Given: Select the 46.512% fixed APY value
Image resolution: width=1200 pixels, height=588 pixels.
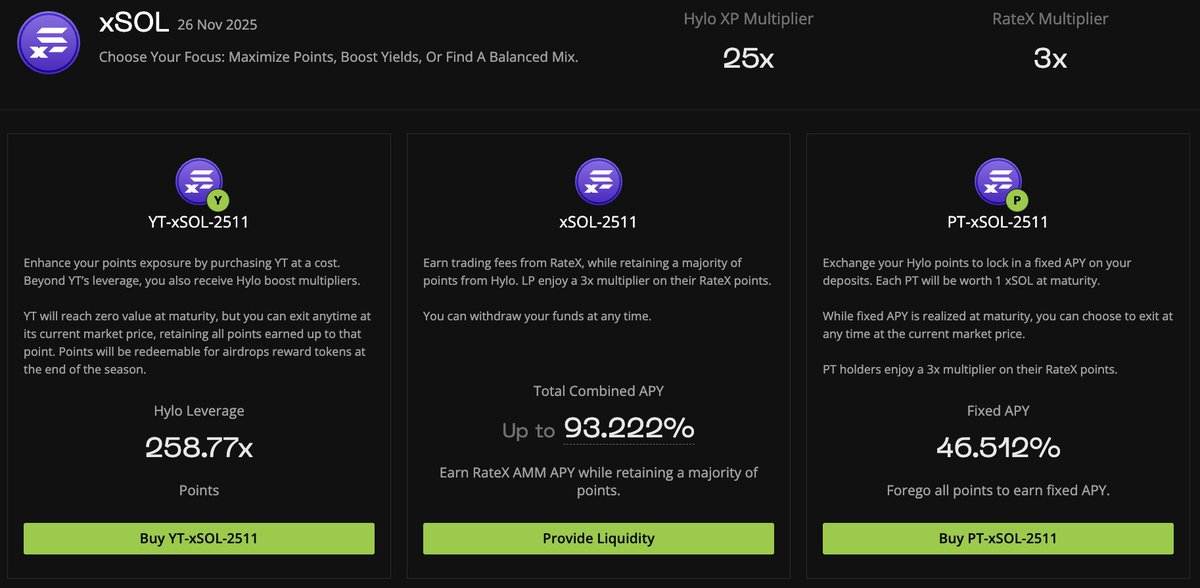Looking at the screenshot, I should [998, 447].
